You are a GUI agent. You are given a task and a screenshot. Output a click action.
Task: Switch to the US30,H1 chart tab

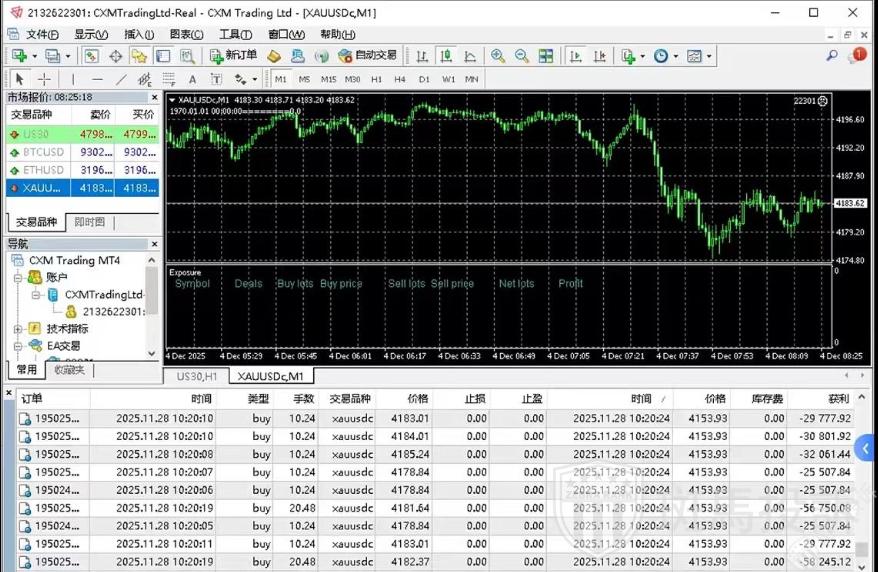click(x=196, y=376)
